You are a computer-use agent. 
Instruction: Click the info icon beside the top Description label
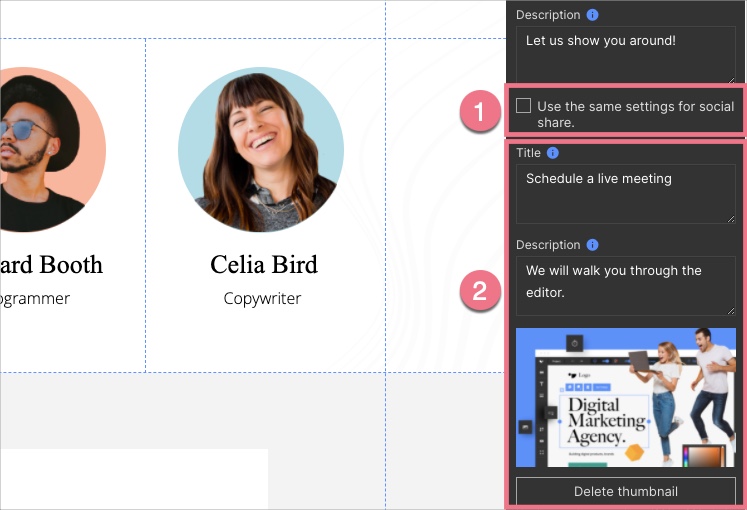tap(592, 15)
